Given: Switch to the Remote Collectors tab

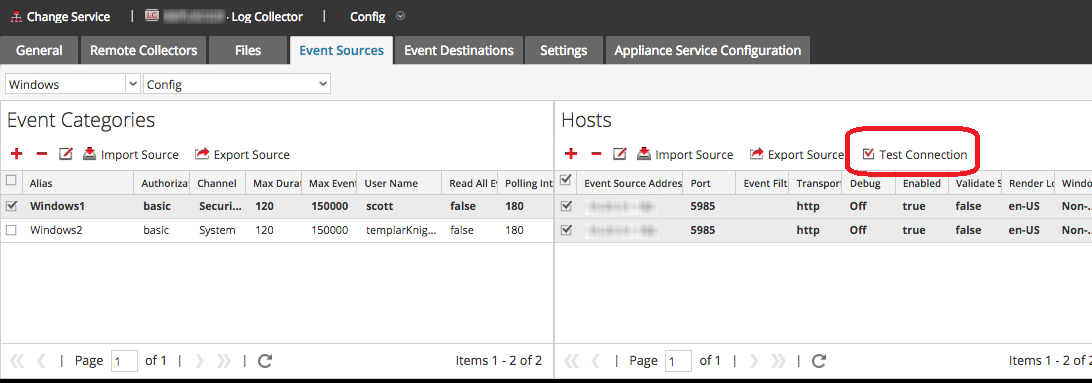Looking at the screenshot, I should click(144, 50).
